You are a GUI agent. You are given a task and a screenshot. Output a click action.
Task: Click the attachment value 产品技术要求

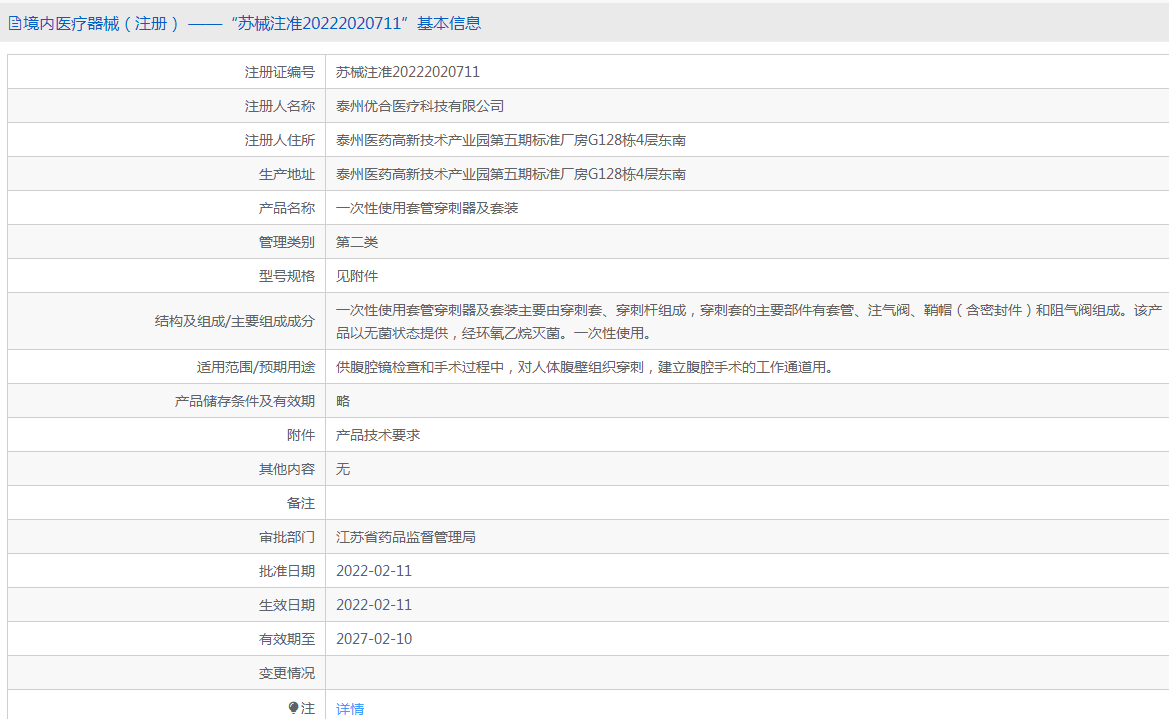click(x=377, y=435)
